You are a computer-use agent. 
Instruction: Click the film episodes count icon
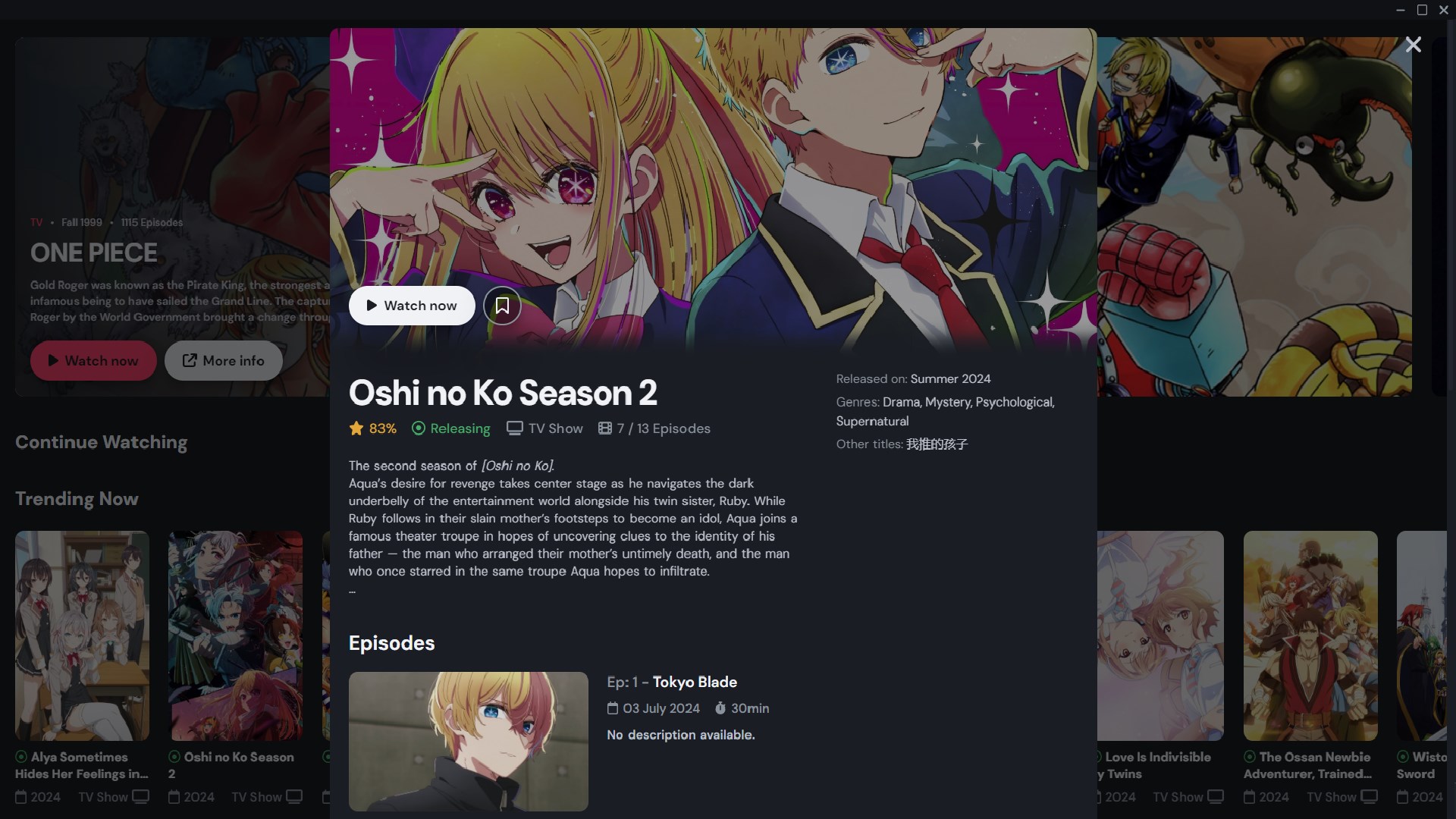(x=604, y=428)
